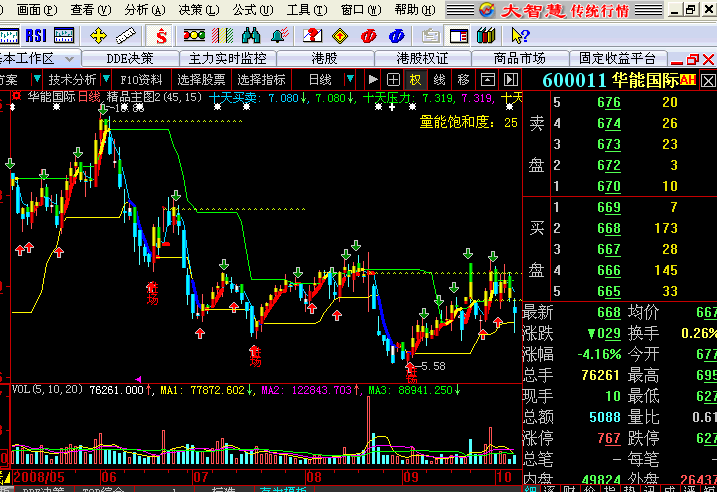Click the 技术分析 button
717x492 pixels.
click(x=72, y=80)
